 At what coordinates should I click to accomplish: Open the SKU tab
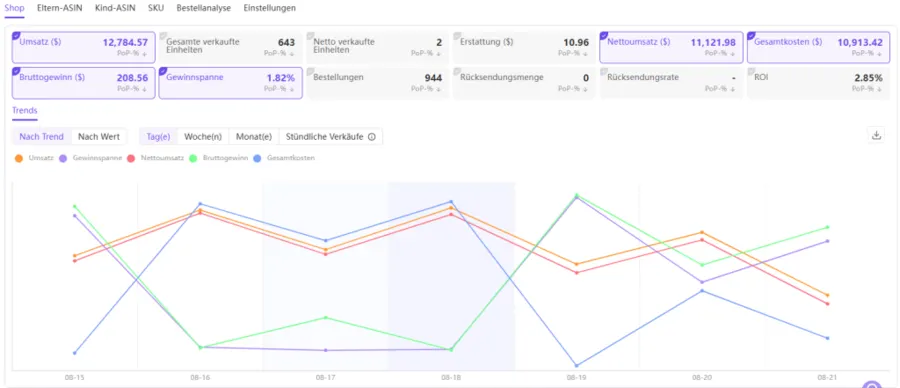coord(156,8)
